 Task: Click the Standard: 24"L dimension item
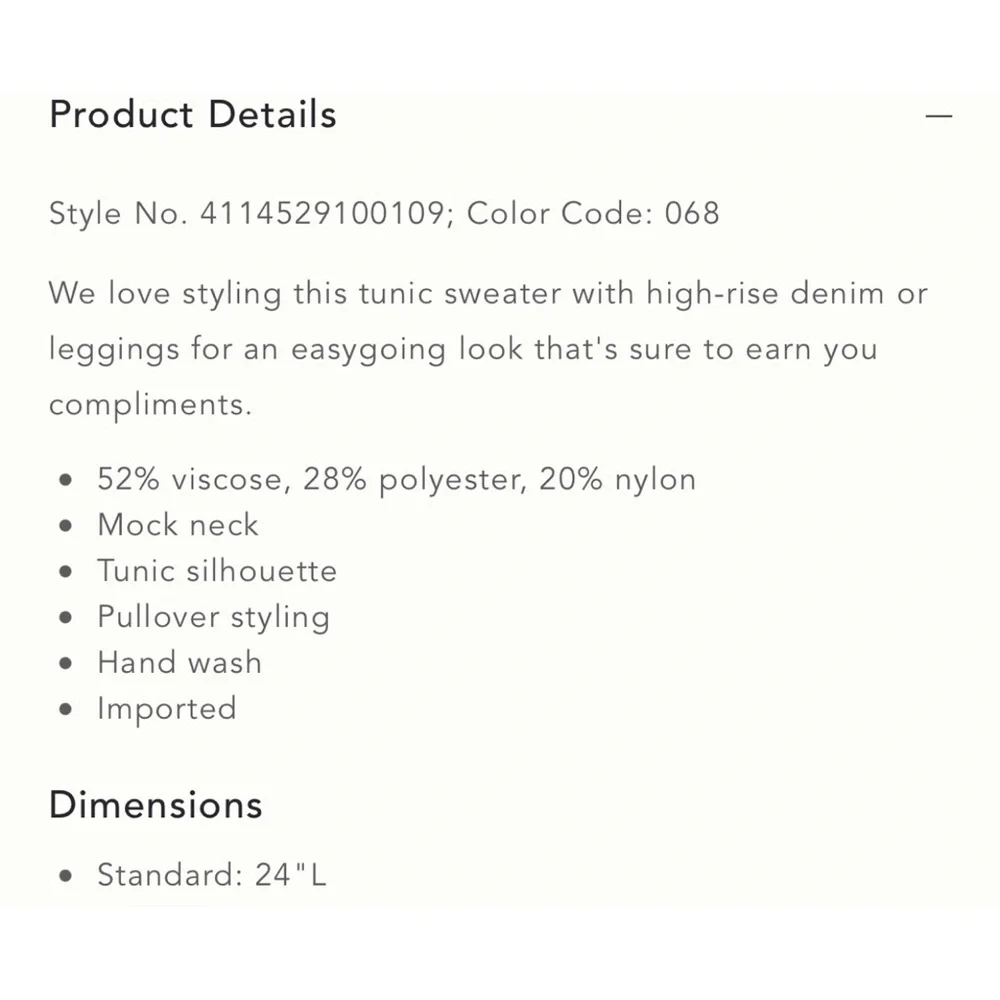(x=212, y=875)
